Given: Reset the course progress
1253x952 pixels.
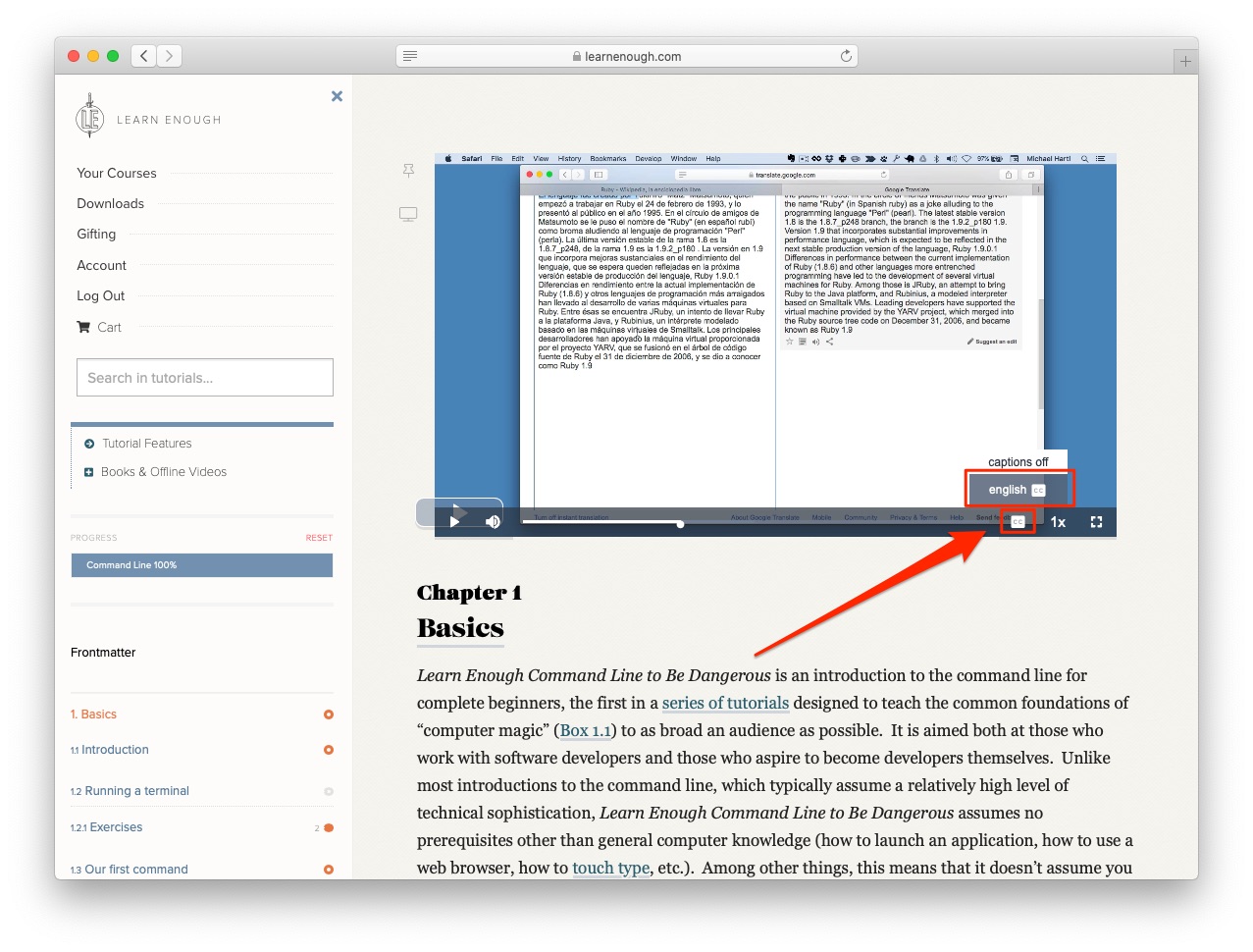Looking at the screenshot, I should pos(319,538).
